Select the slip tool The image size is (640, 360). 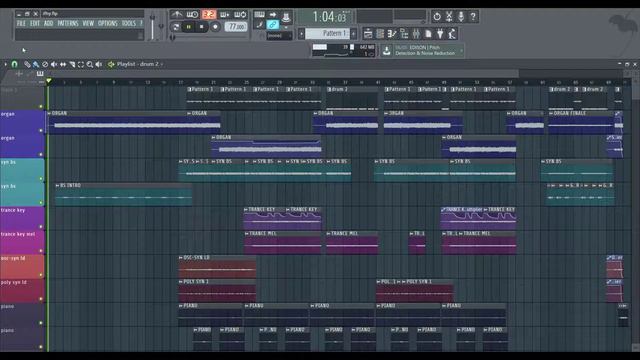(63, 64)
